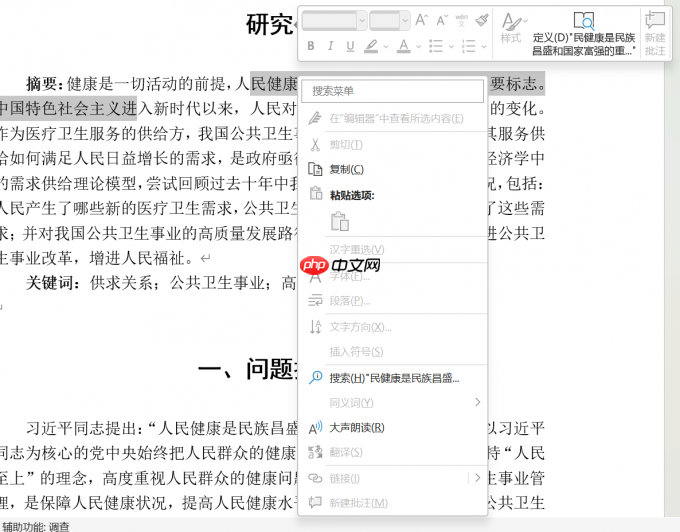
Task: Expand the font color dropdown arrow
Action: coord(418,46)
